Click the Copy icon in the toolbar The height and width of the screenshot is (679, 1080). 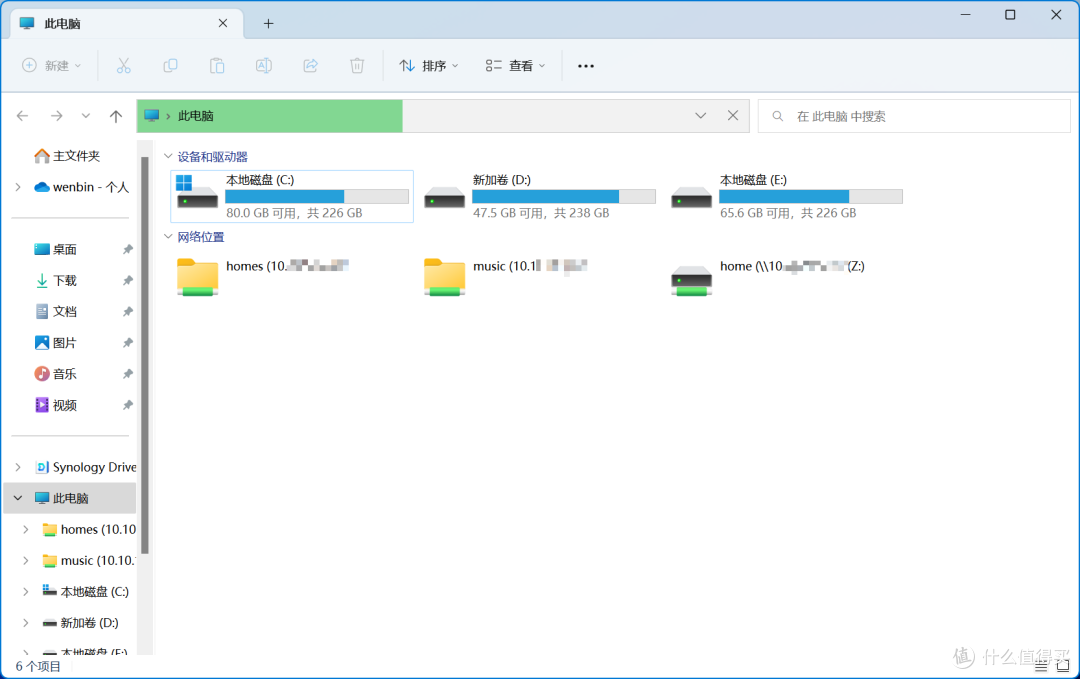tap(170, 65)
